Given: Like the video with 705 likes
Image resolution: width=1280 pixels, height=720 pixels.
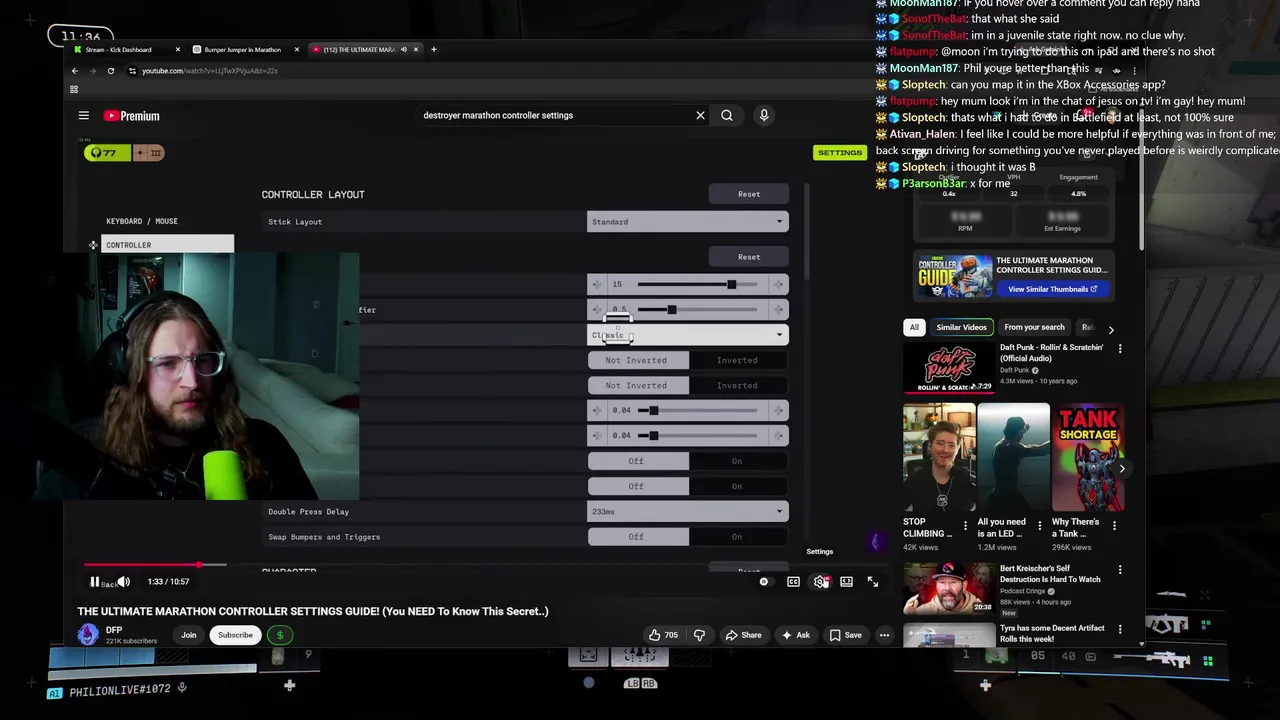Looking at the screenshot, I should point(663,635).
